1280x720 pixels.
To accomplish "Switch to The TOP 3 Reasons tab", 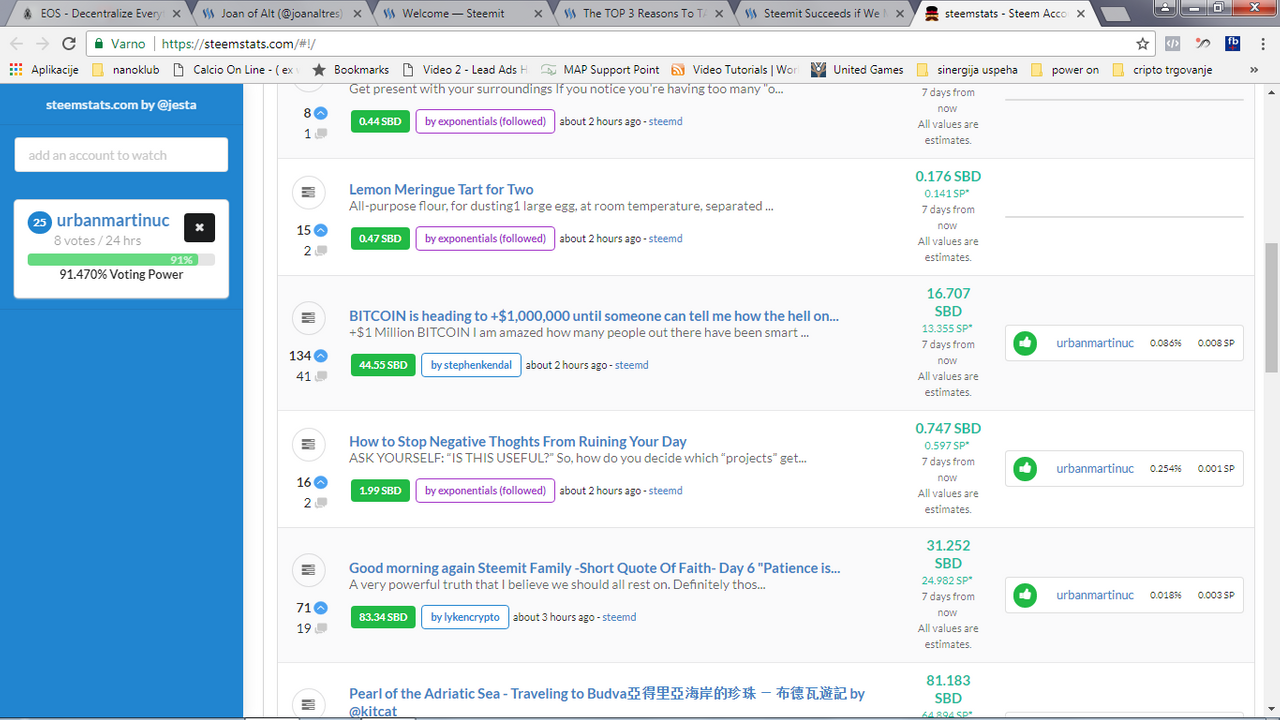I will tap(642, 14).
